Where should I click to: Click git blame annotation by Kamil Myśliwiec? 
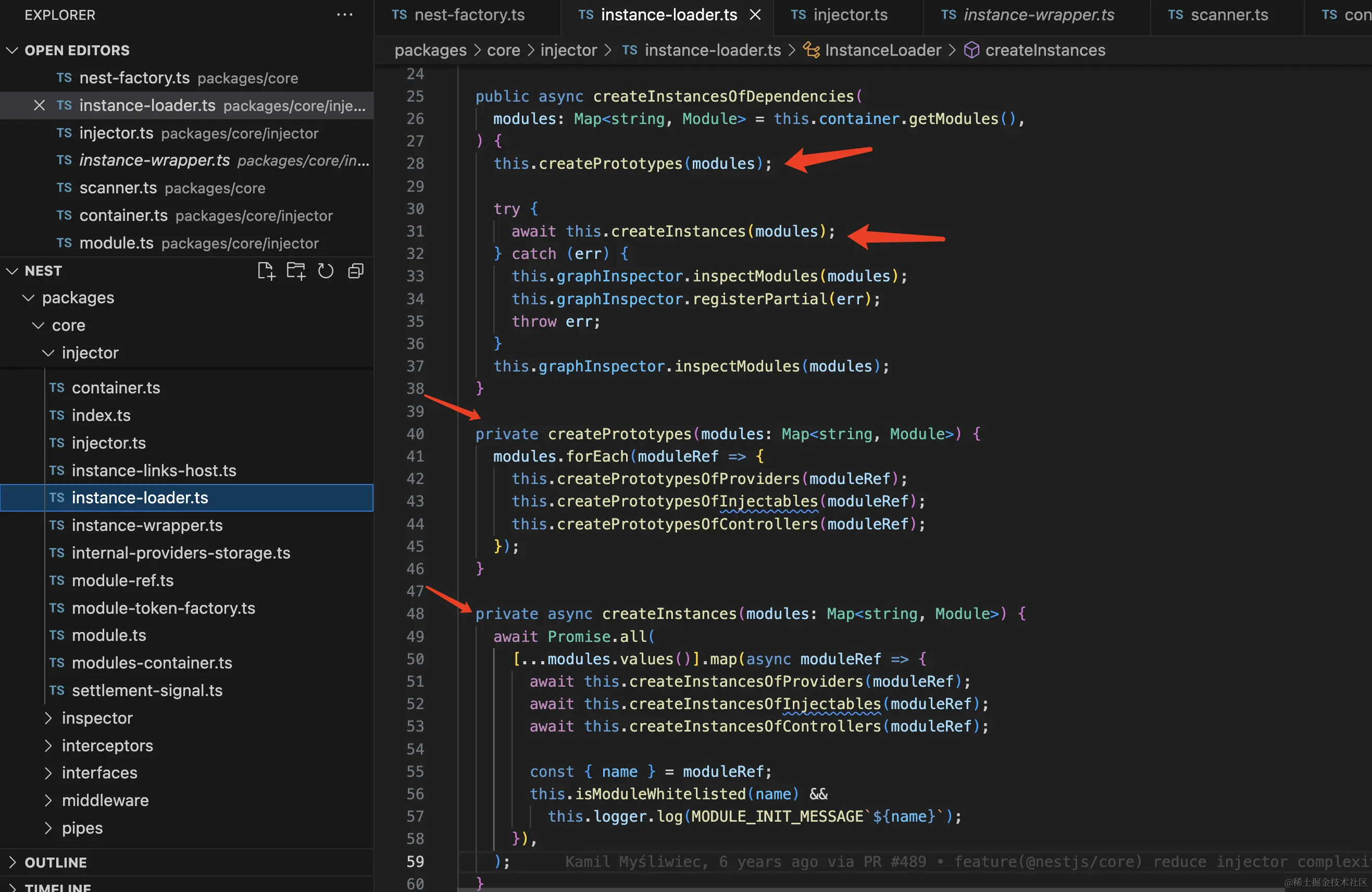point(967,861)
